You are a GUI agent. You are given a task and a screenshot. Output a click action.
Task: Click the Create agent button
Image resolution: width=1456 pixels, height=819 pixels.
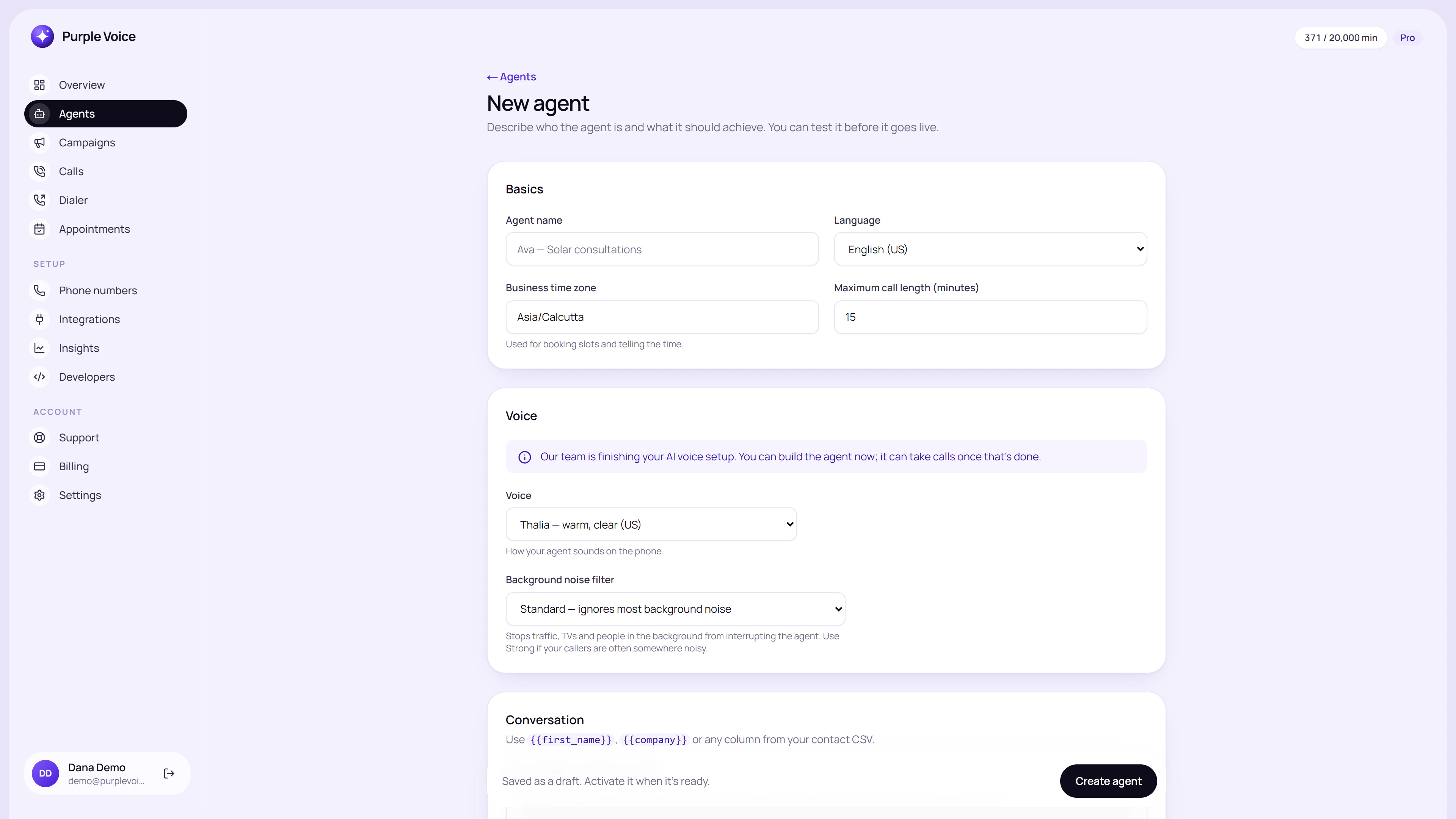(1108, 781)
